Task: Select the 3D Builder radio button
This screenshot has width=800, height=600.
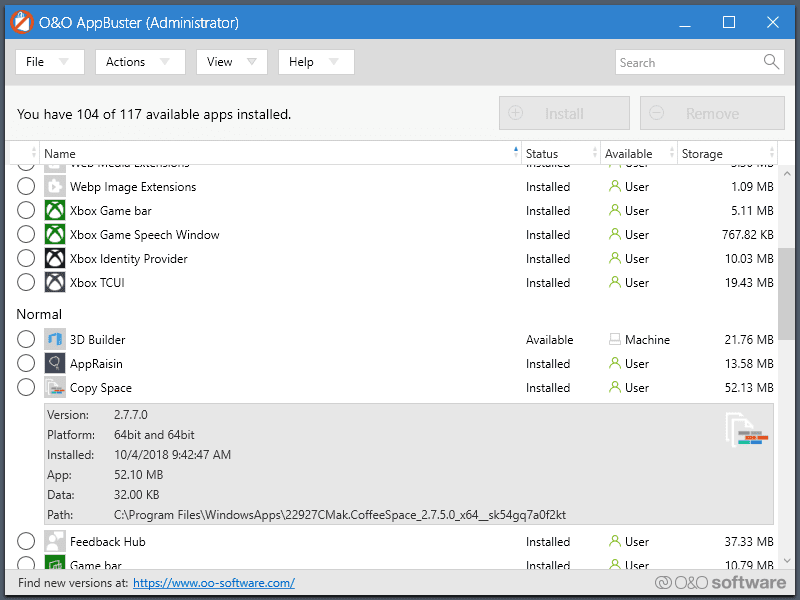Action: pos(26,339)
